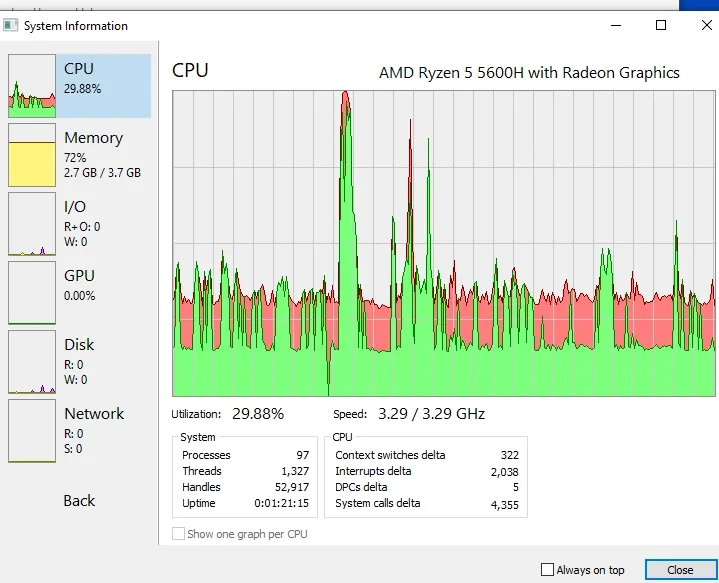Click the Close button at bottom
Image resolution: width=719 pixels, height=583 pixels.
coord(680,570)
